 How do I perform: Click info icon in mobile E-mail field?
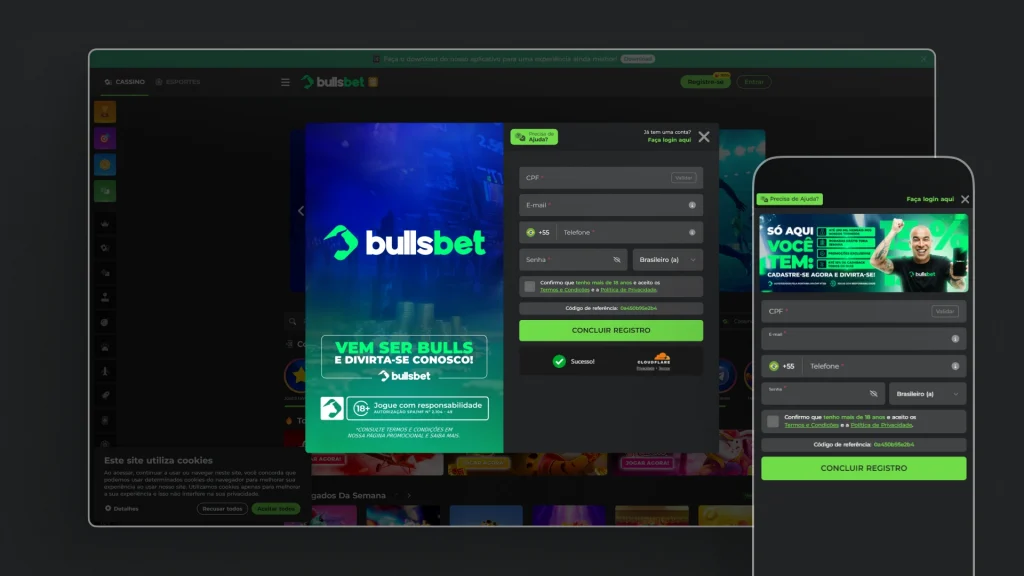tap(955, 339)
